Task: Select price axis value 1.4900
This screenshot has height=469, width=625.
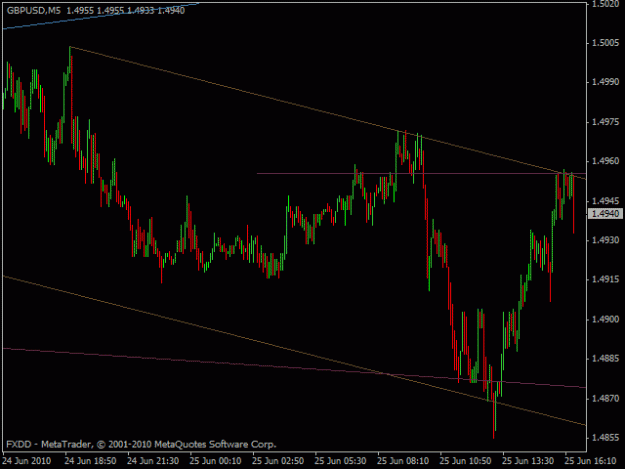Action: tap(606, 319)
